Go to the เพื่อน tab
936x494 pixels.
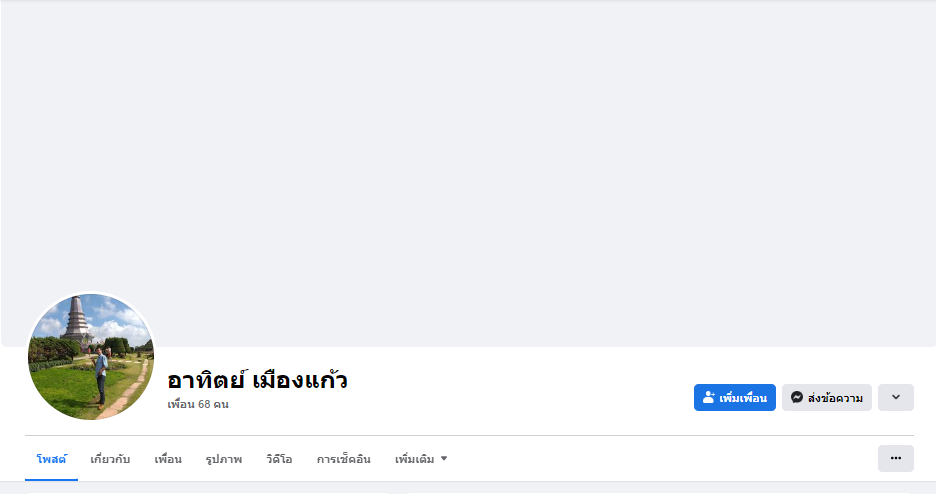tap(168, 459)
